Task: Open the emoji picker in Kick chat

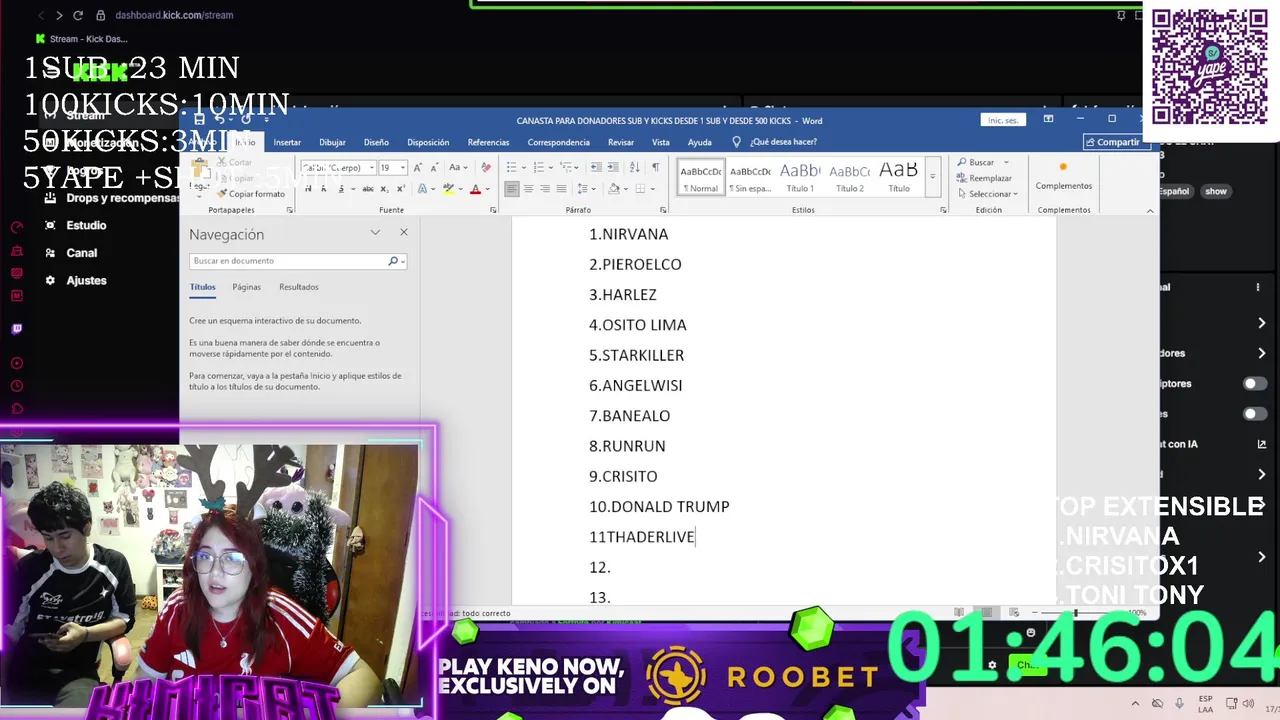Action: [x=1031, y=633]
